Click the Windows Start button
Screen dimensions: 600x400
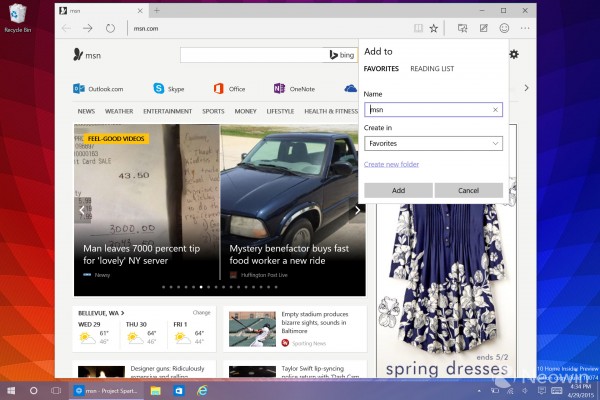[x=12, y=389]
